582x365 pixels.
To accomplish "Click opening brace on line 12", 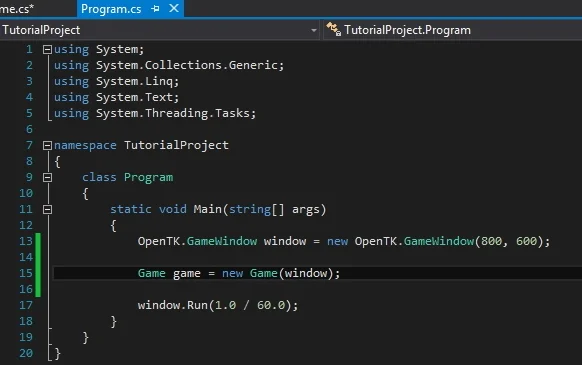I will click(114, 226).
